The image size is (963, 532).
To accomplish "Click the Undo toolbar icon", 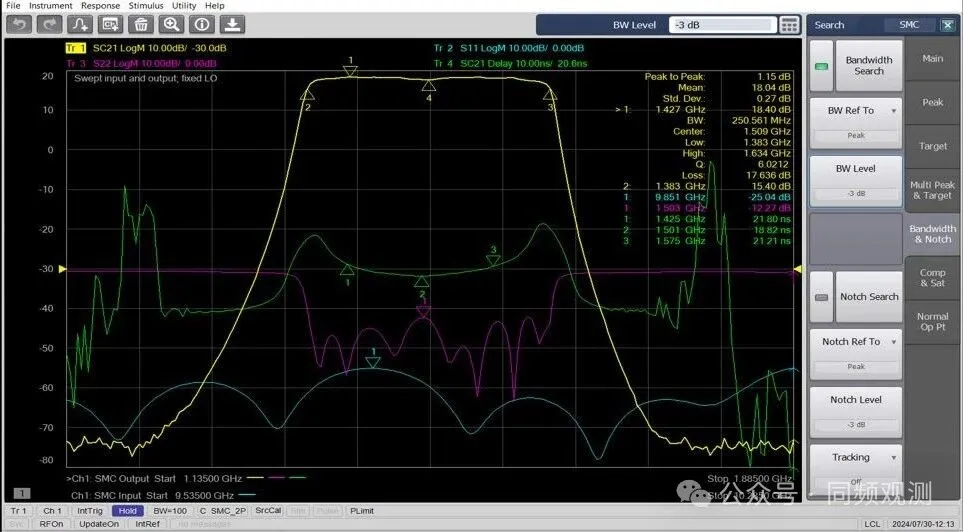I will 19,25.
